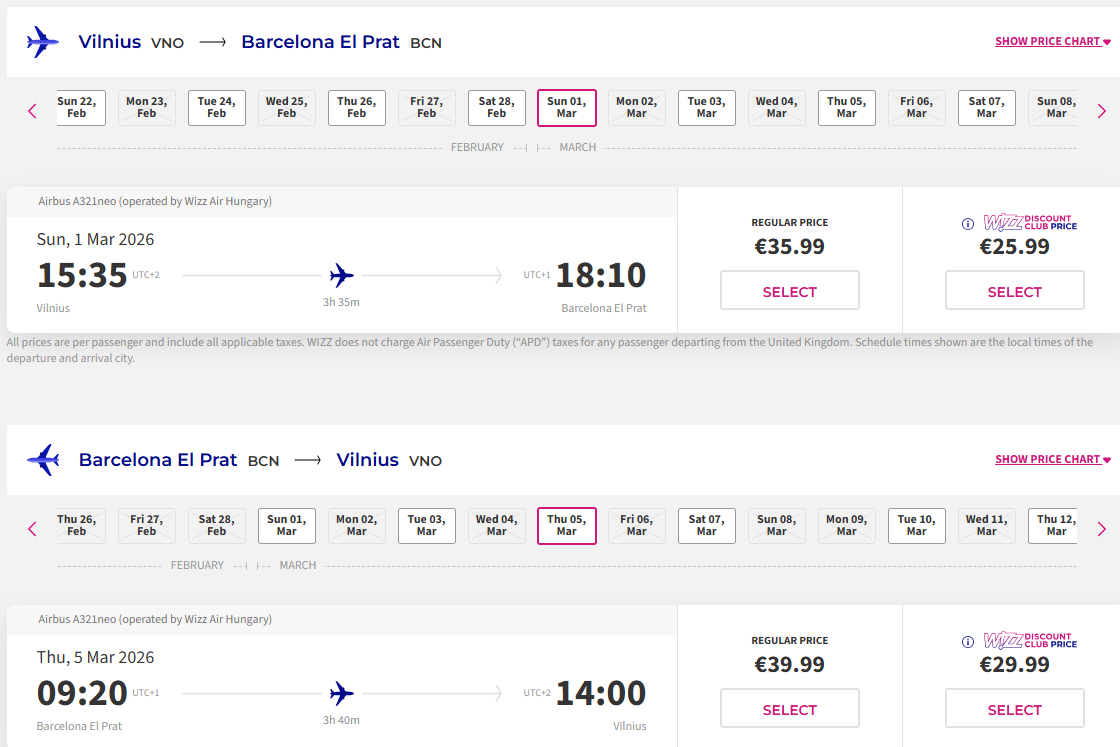Viewport: 1120px width, 747px height.
Task: Choose return date Sun 01, Mar
Action: point(287,526)
